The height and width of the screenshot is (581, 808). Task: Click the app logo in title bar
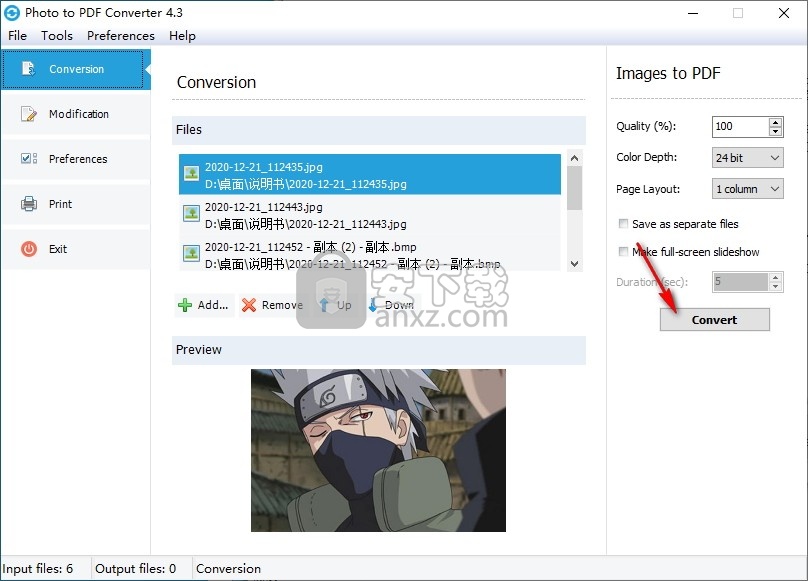click(12, 13)
